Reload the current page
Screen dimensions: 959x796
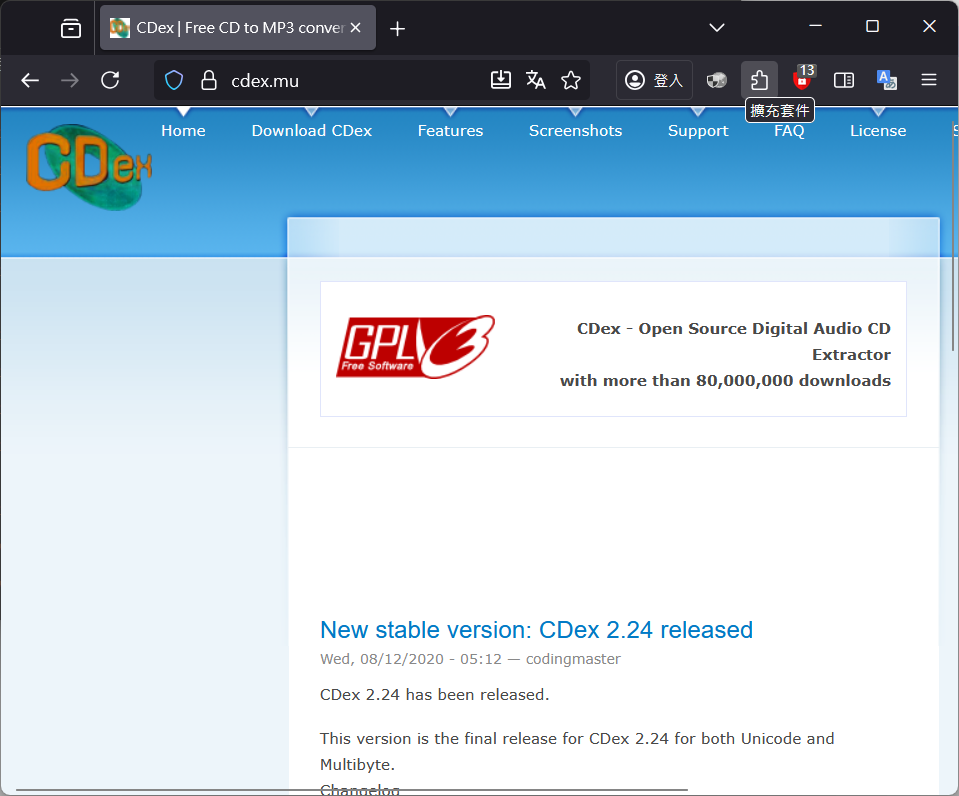coord(110,80)
